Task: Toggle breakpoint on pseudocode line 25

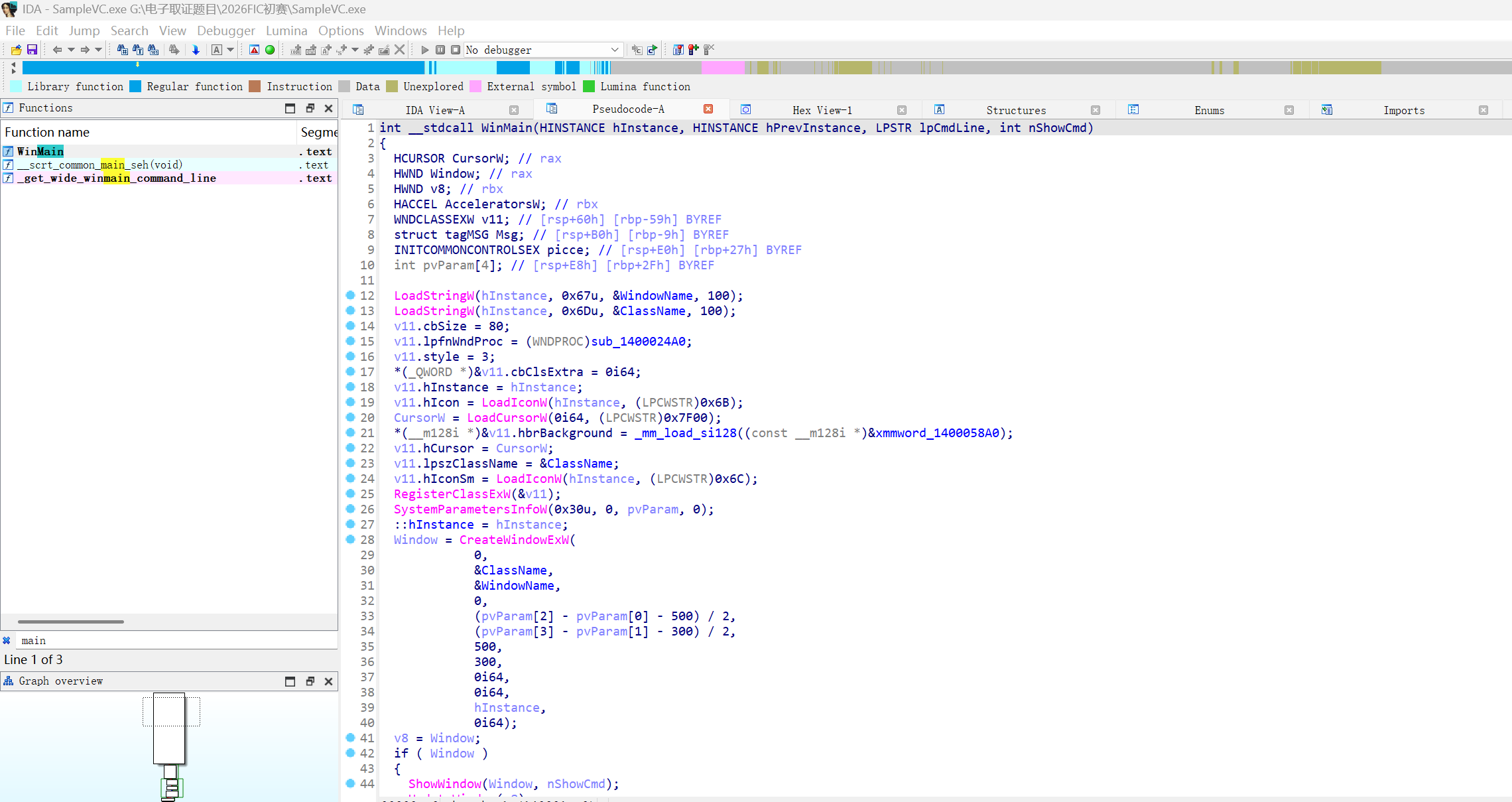Action: (351, 494)
